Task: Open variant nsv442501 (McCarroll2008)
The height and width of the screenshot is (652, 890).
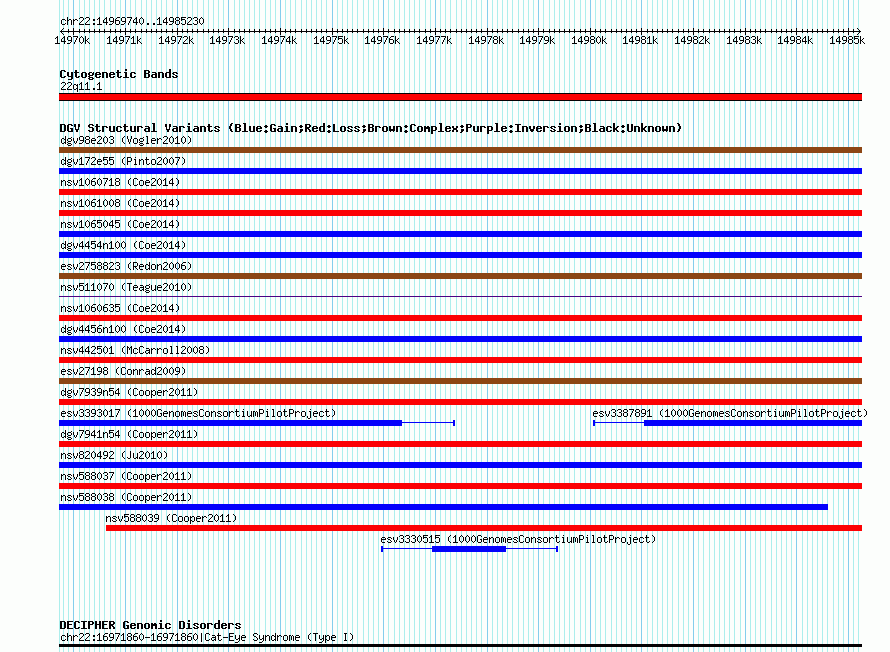Action: coord(135,350)
